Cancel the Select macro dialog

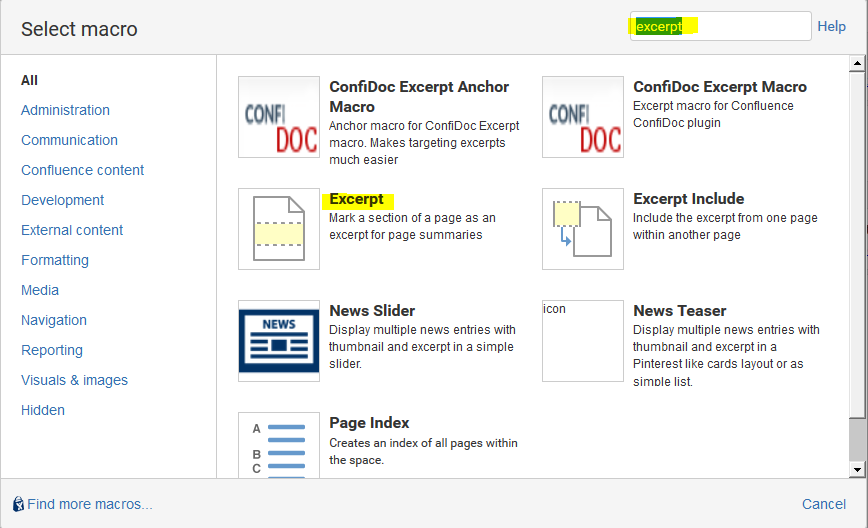[824, 504]
